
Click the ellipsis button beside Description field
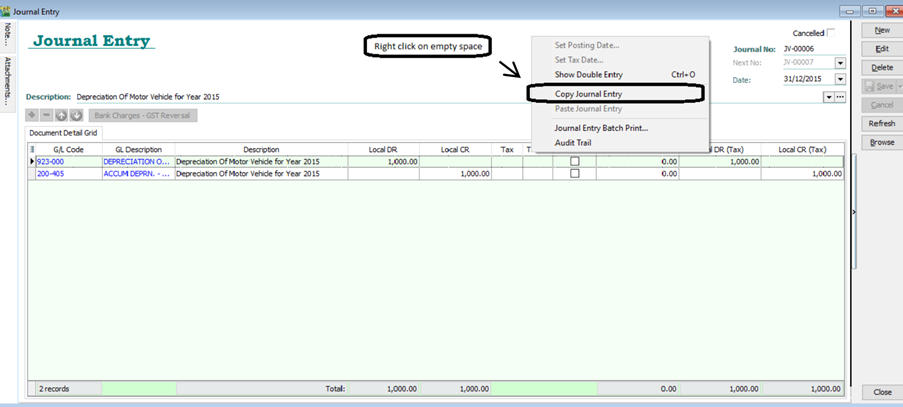coord(841,97)
